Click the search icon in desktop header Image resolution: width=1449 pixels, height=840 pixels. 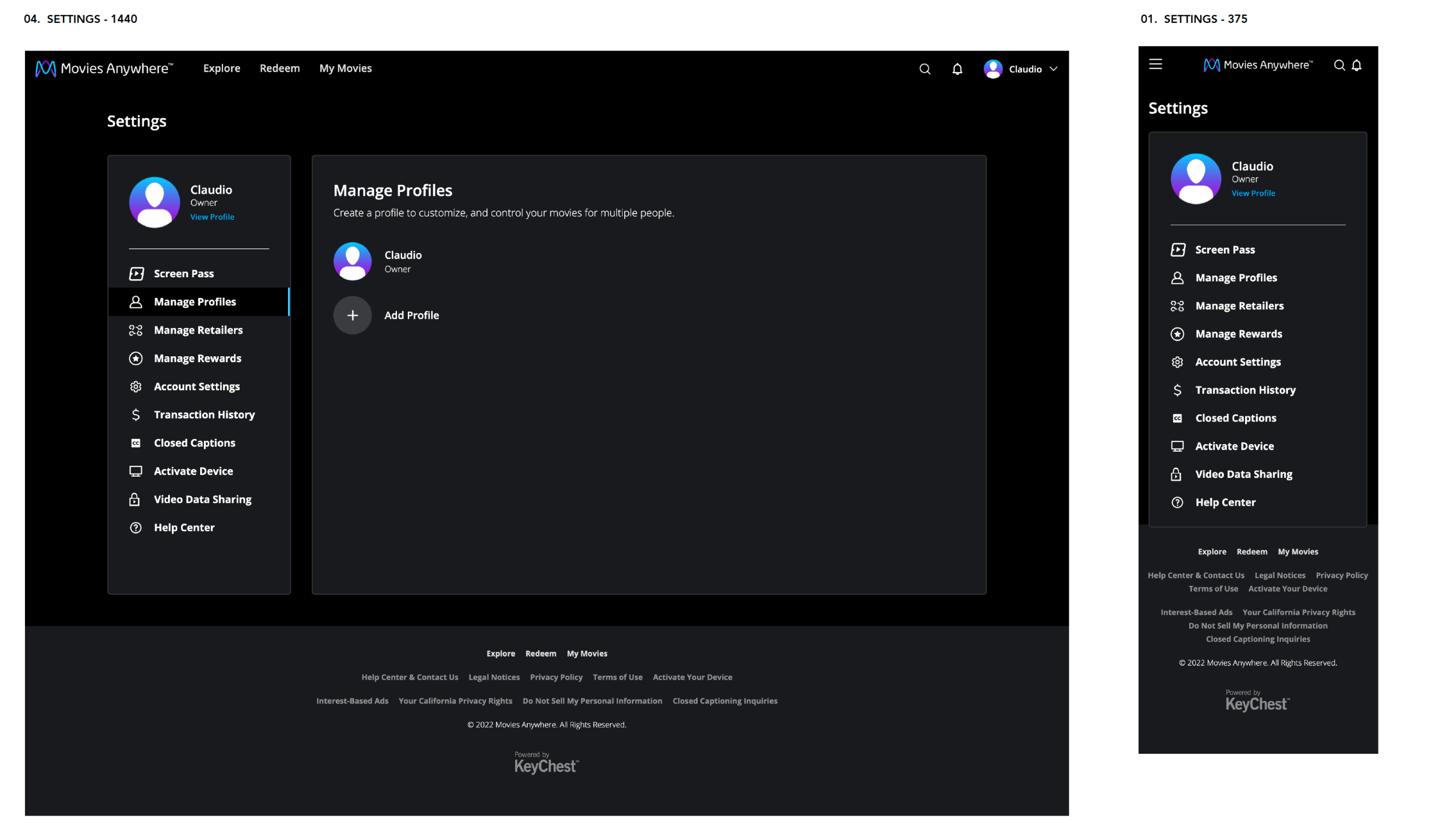pos(924,69)
